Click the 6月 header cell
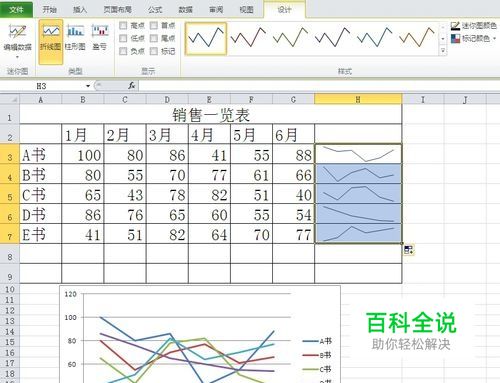This screenshot has height=383, width=500. [293, 134]
